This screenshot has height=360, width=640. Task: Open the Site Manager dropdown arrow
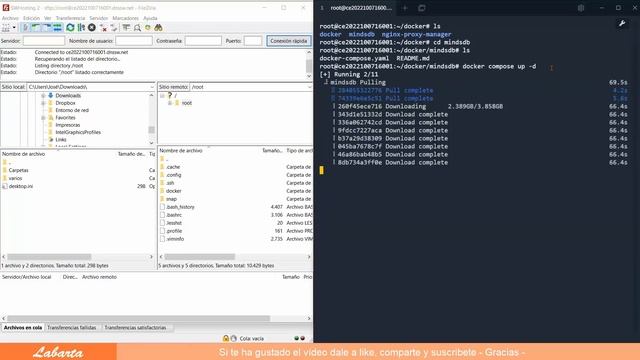(x=14, y=28)
